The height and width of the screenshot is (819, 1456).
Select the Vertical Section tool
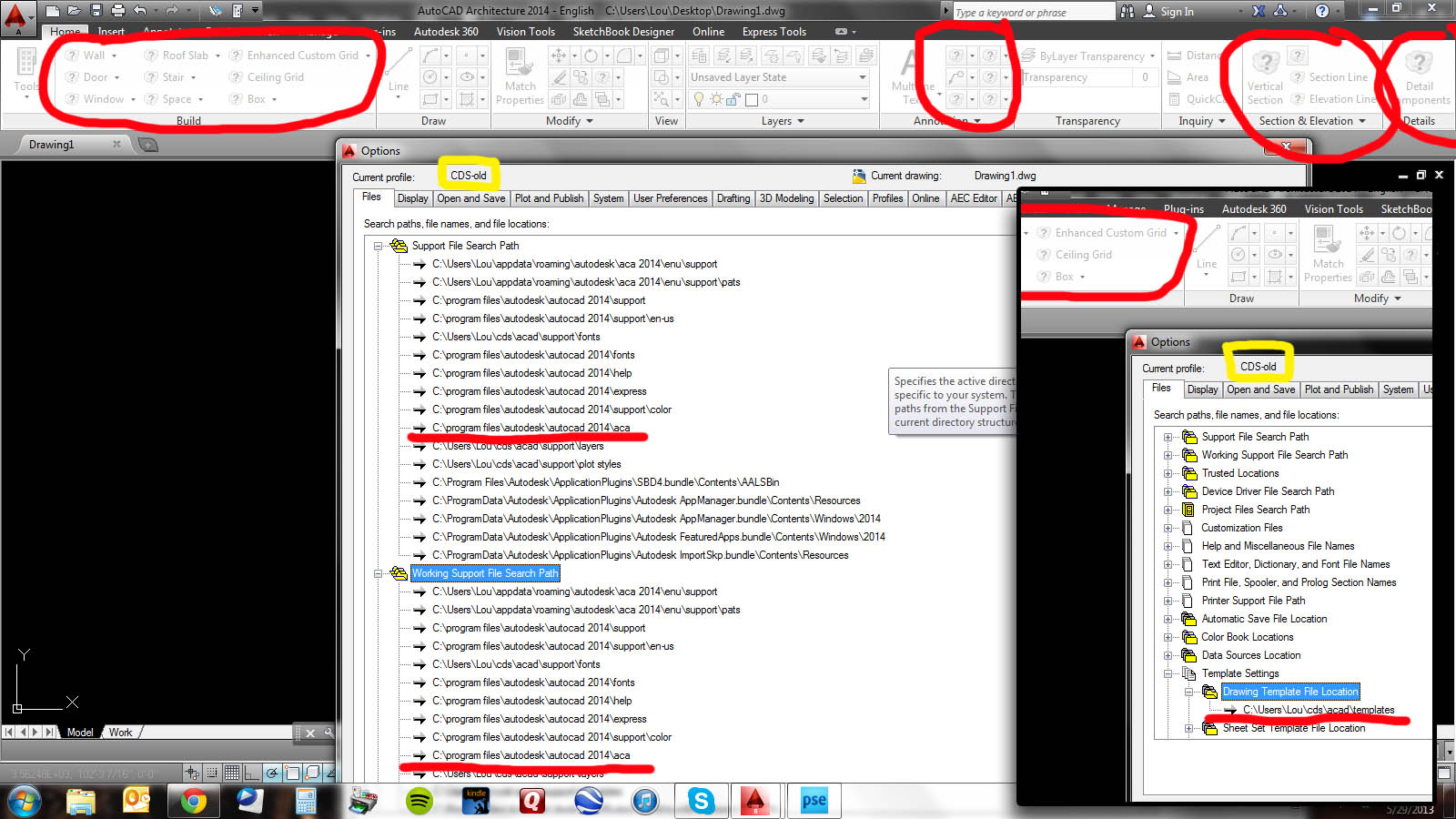pyautogui.click(x=1265, y=76)
